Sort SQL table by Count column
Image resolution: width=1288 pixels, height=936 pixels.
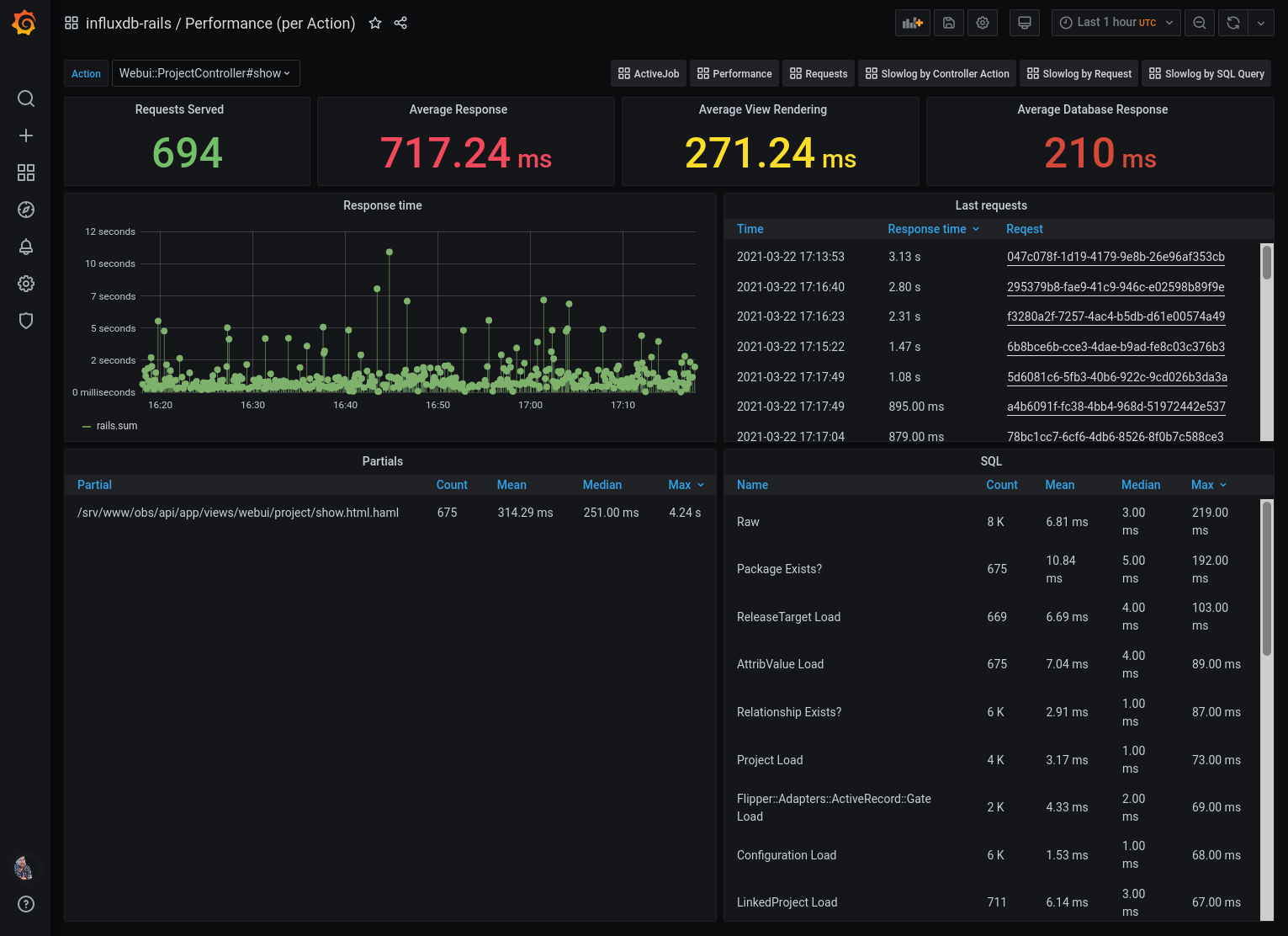(x=1001, y=485)
